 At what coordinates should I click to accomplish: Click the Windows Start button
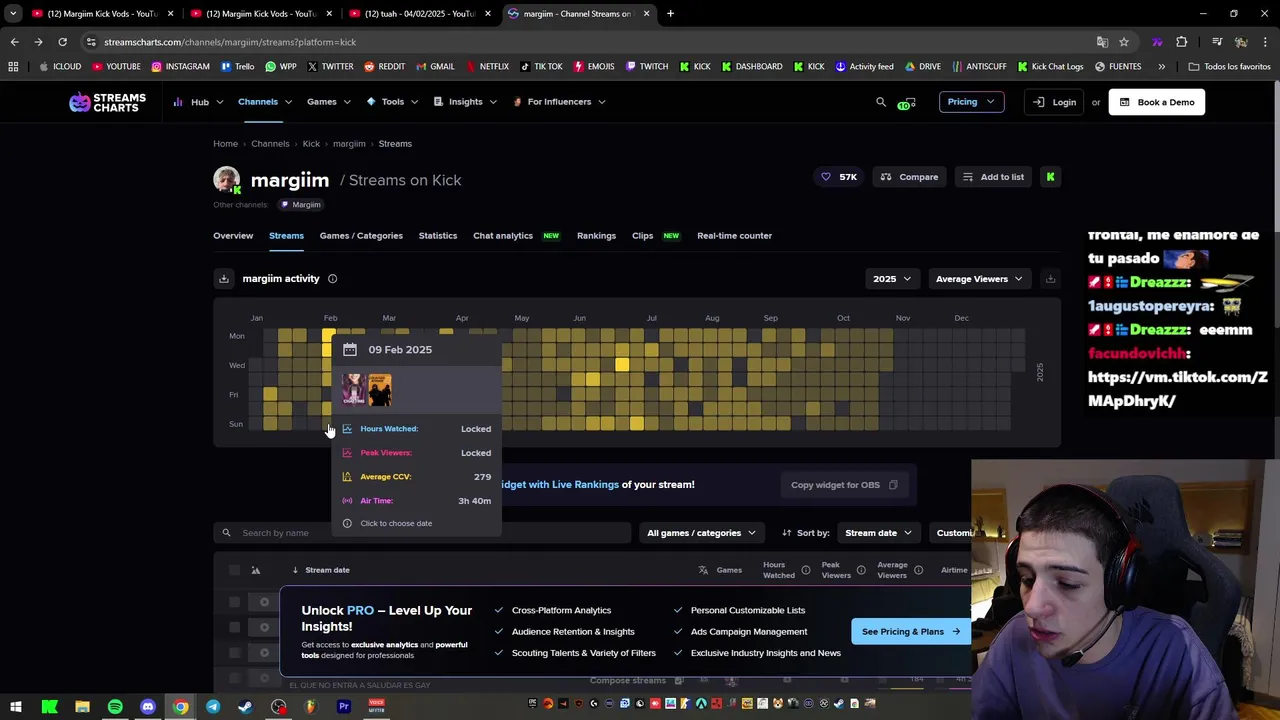pyautogui.click(x=16, y=707)
